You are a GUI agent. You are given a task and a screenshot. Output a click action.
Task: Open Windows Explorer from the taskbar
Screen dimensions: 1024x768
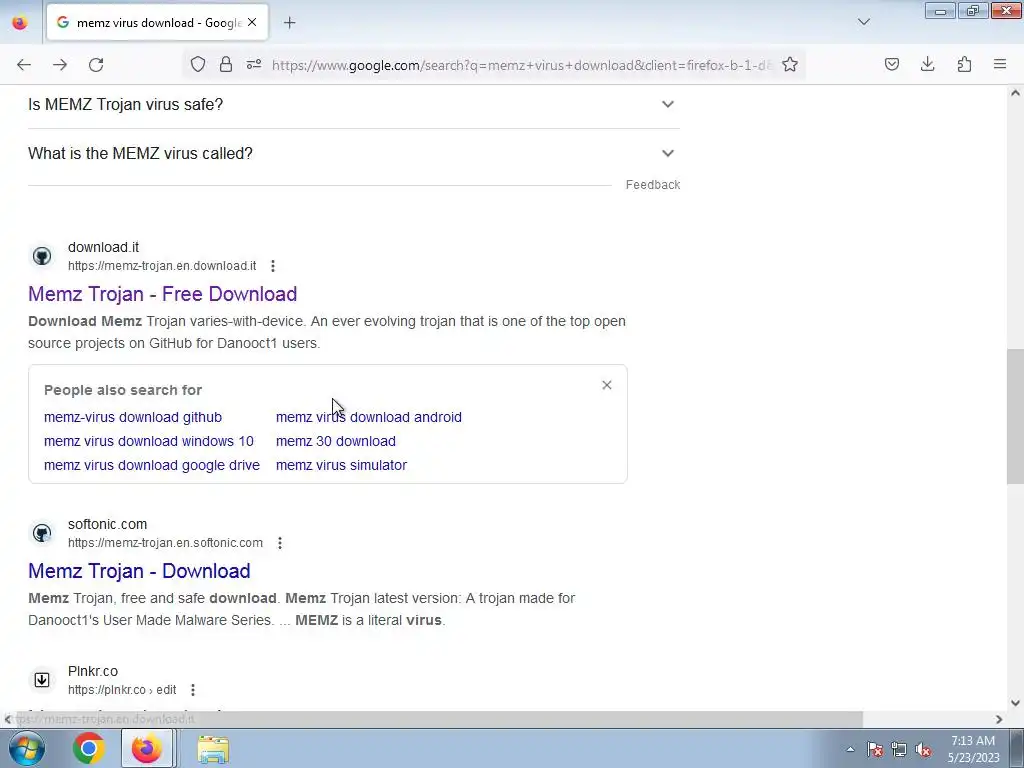(x=213, y=749)
